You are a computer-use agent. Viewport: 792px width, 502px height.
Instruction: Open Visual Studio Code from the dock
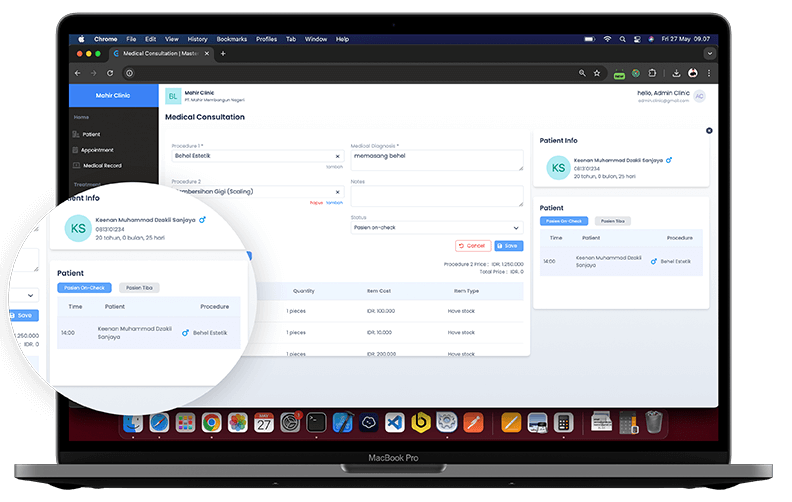pyautogui.click(x=395, y=423)
